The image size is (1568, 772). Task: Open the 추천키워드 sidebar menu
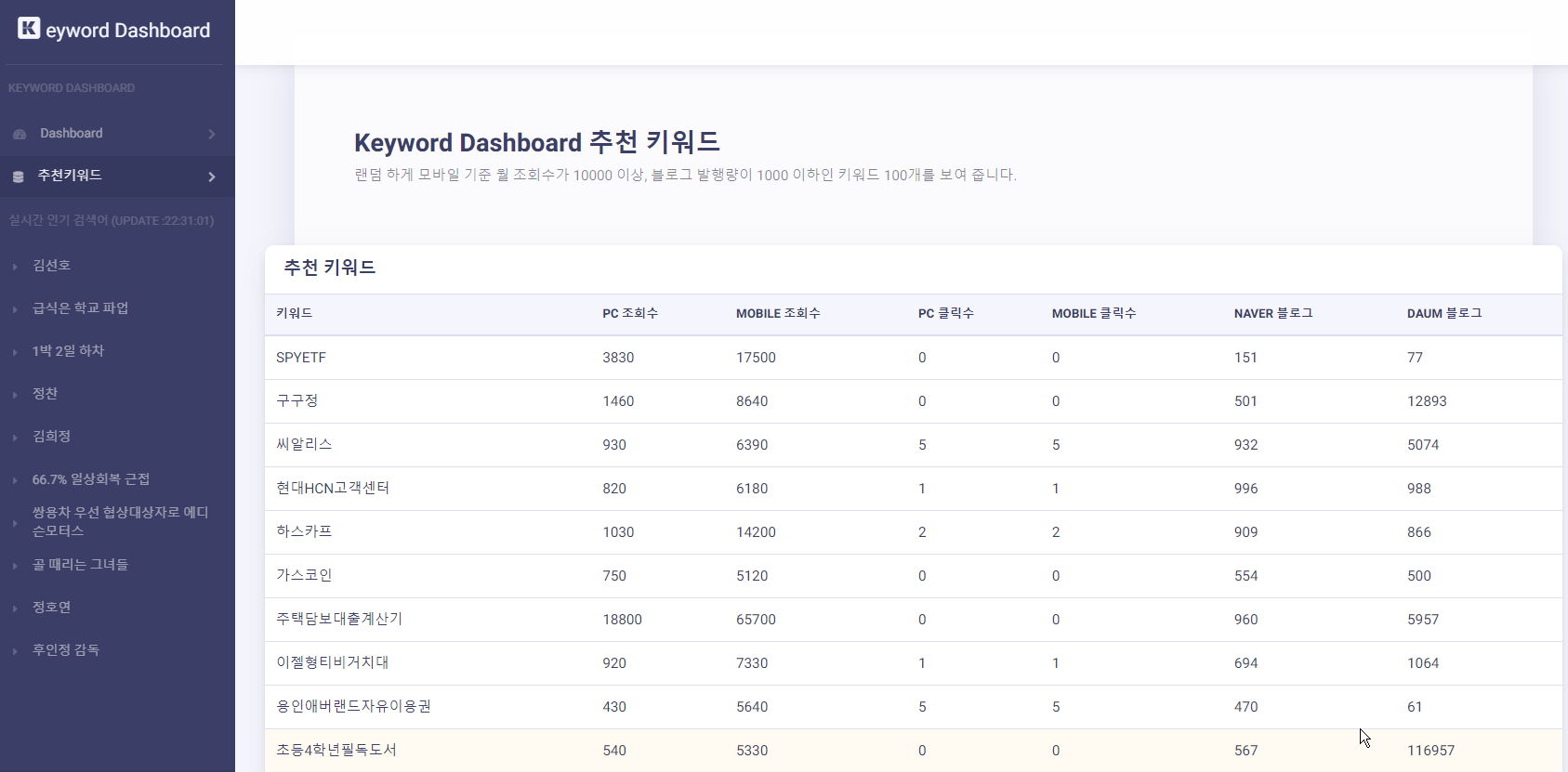coord(117,176)
